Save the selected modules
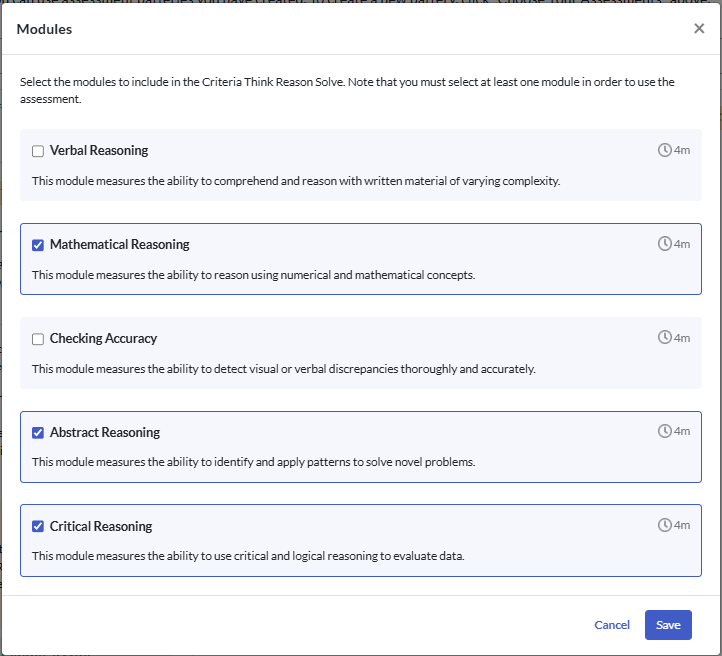The height and width of the screenshot is (656, 722). [668, 625]
